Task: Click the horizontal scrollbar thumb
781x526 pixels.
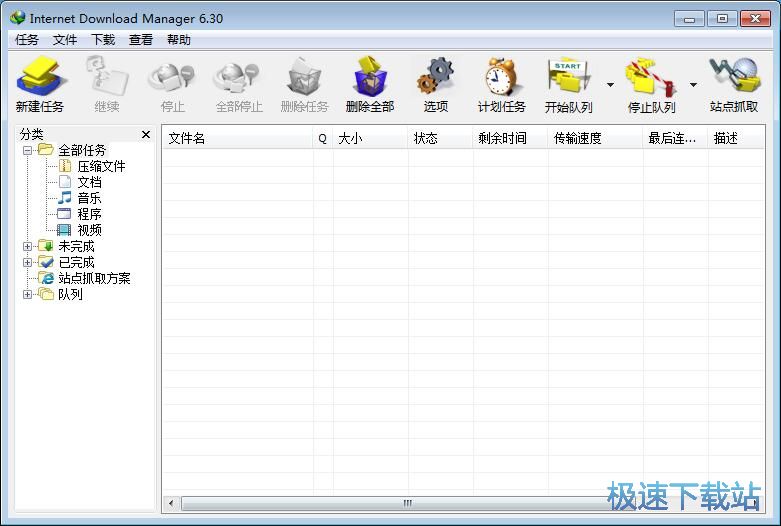Action: pos(407,503)
